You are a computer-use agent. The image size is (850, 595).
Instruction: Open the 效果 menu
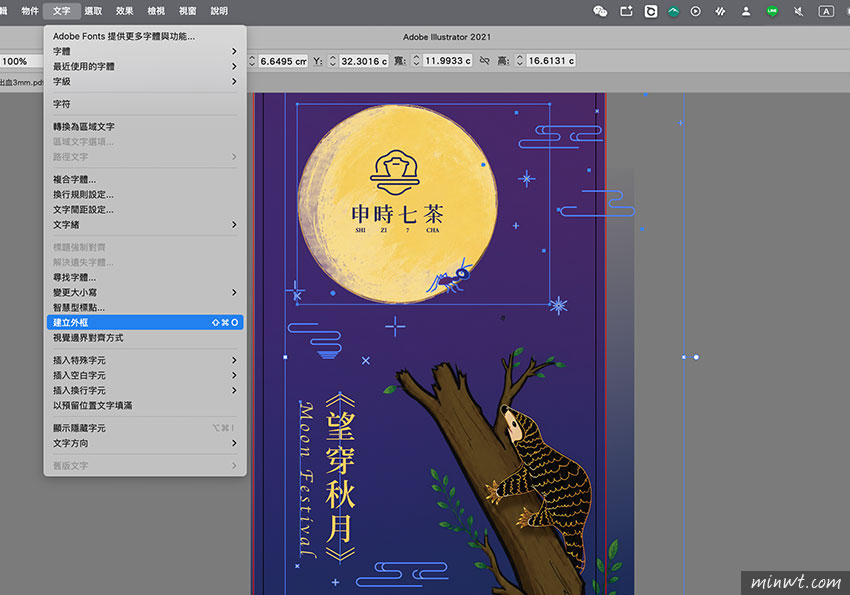click(125, 11)
